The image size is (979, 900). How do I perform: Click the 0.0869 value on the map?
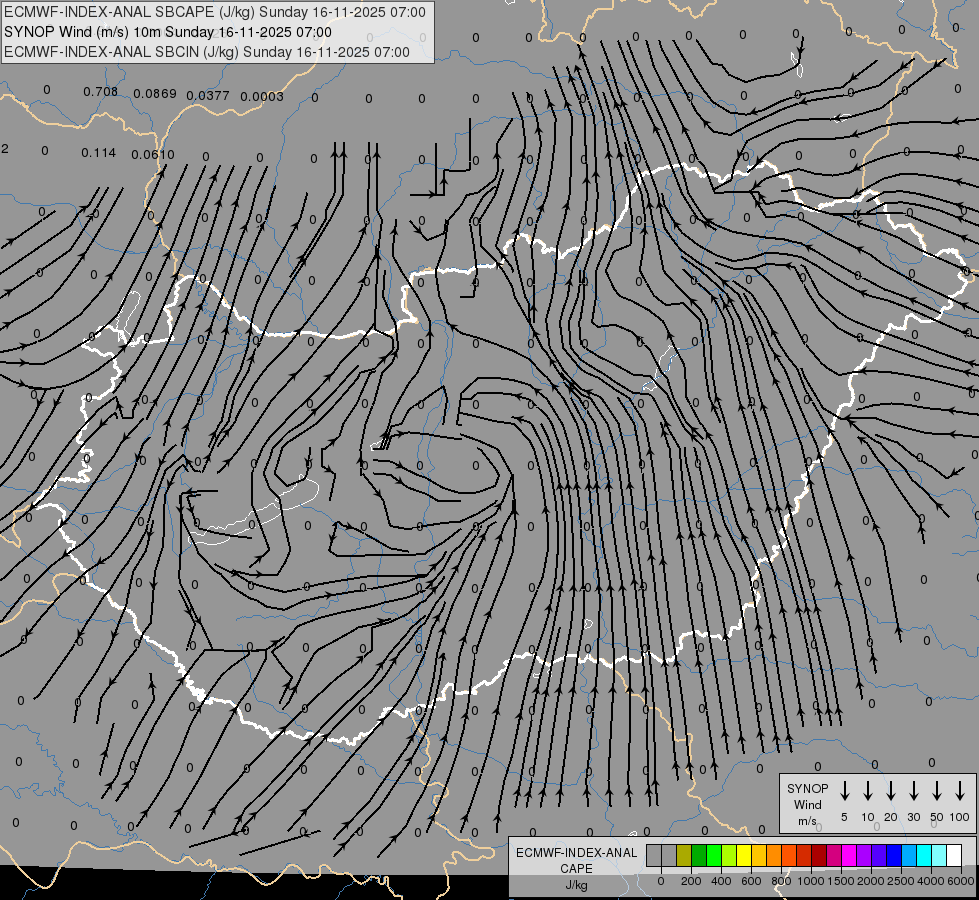(155, 94)
